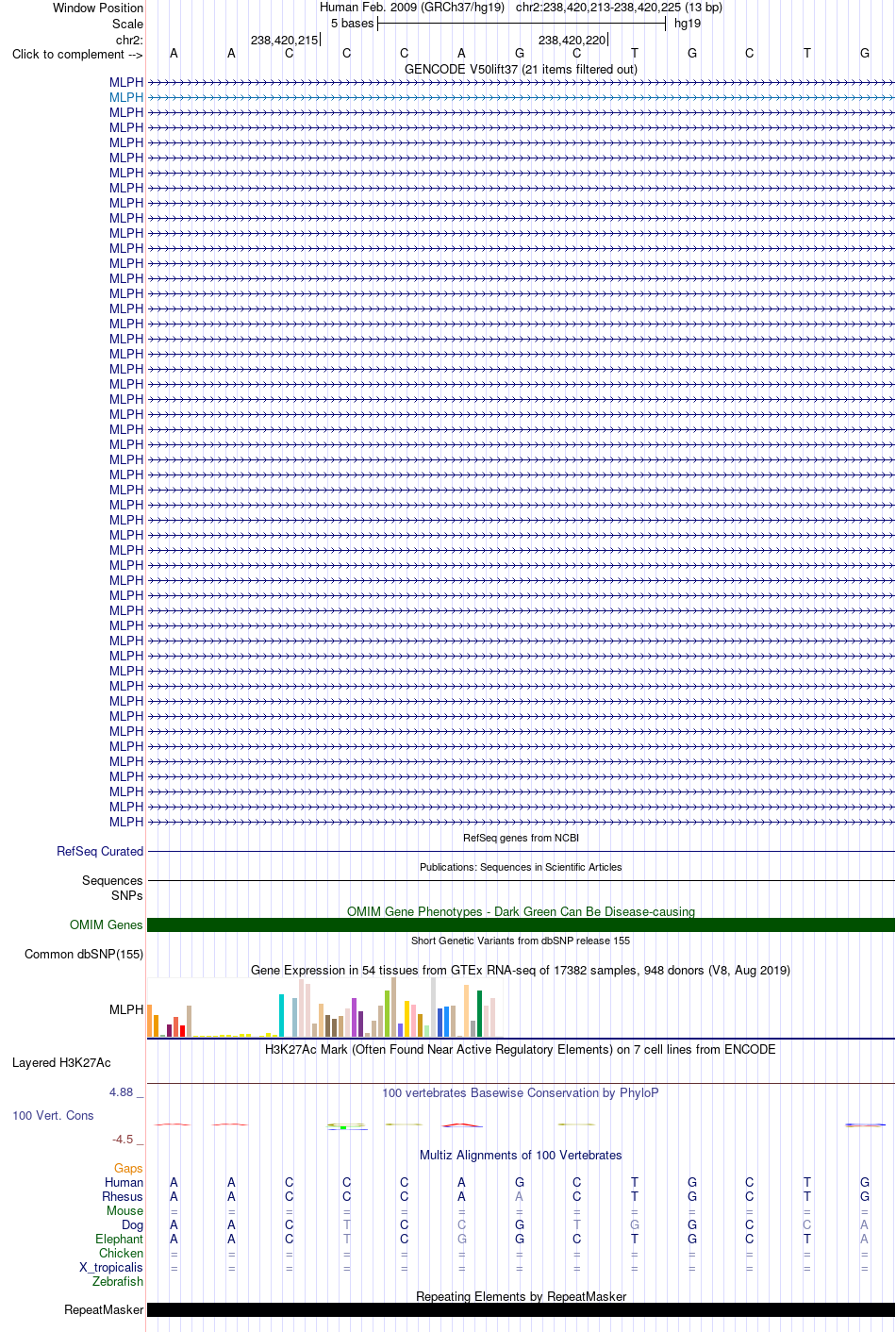Open the 'Layered H3K27Ac' track label

pos(61,1062)
